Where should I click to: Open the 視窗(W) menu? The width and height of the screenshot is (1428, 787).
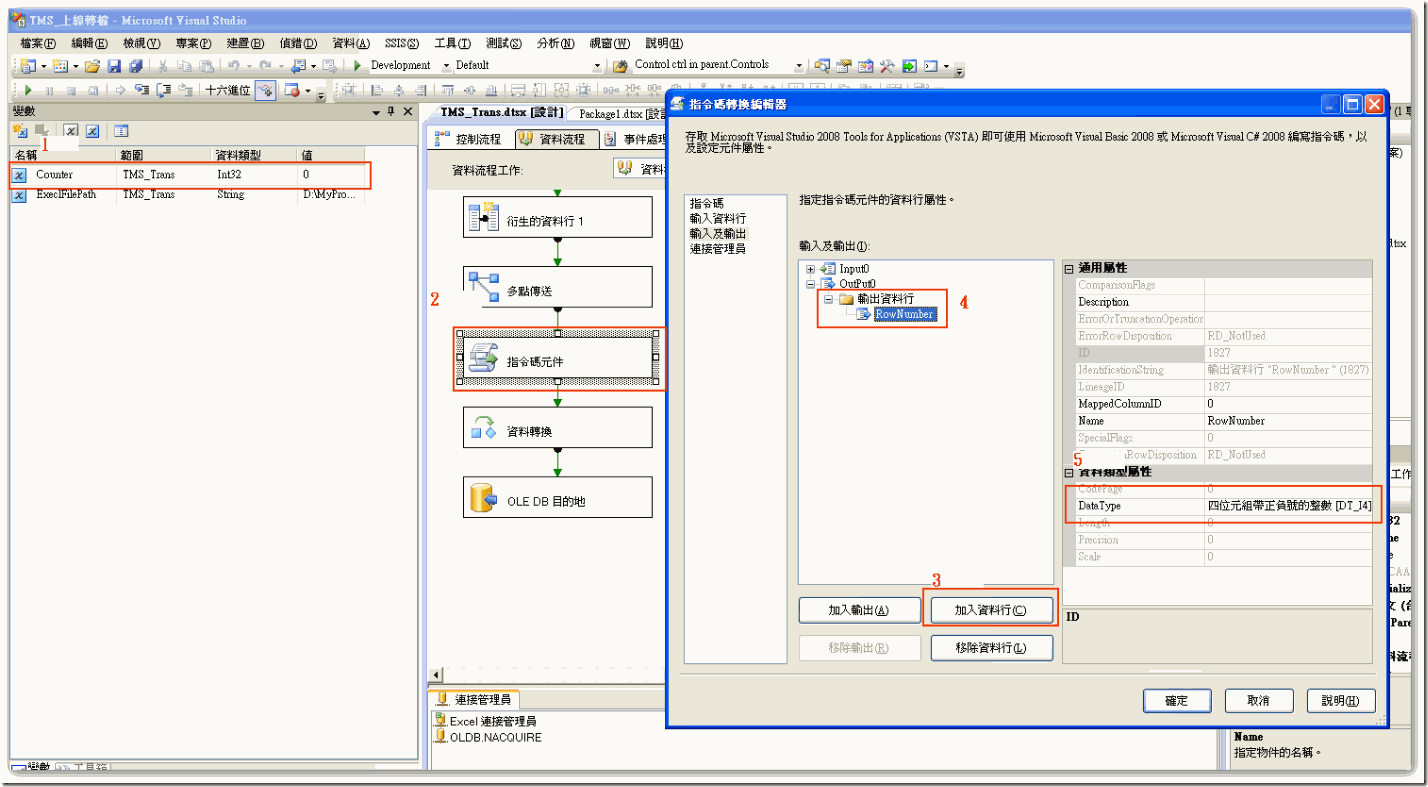pyautogui.click(x=610, y=43)
